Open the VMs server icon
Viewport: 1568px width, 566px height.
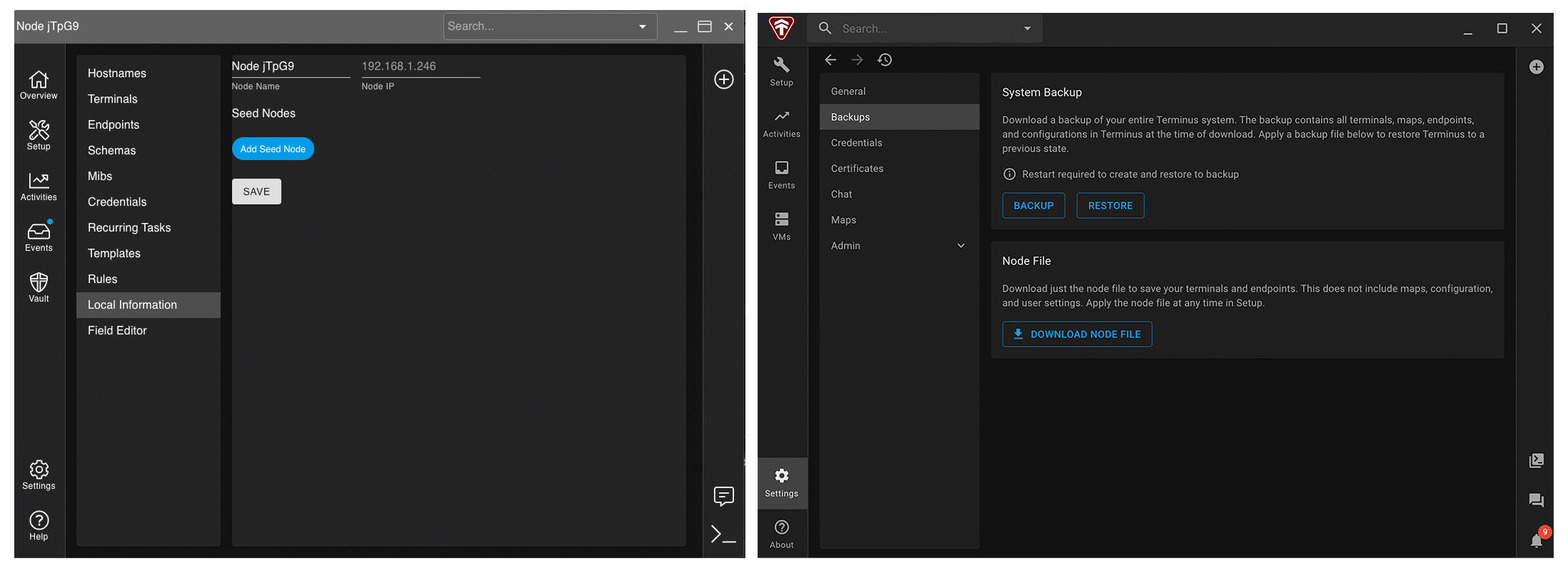(782, 227)
